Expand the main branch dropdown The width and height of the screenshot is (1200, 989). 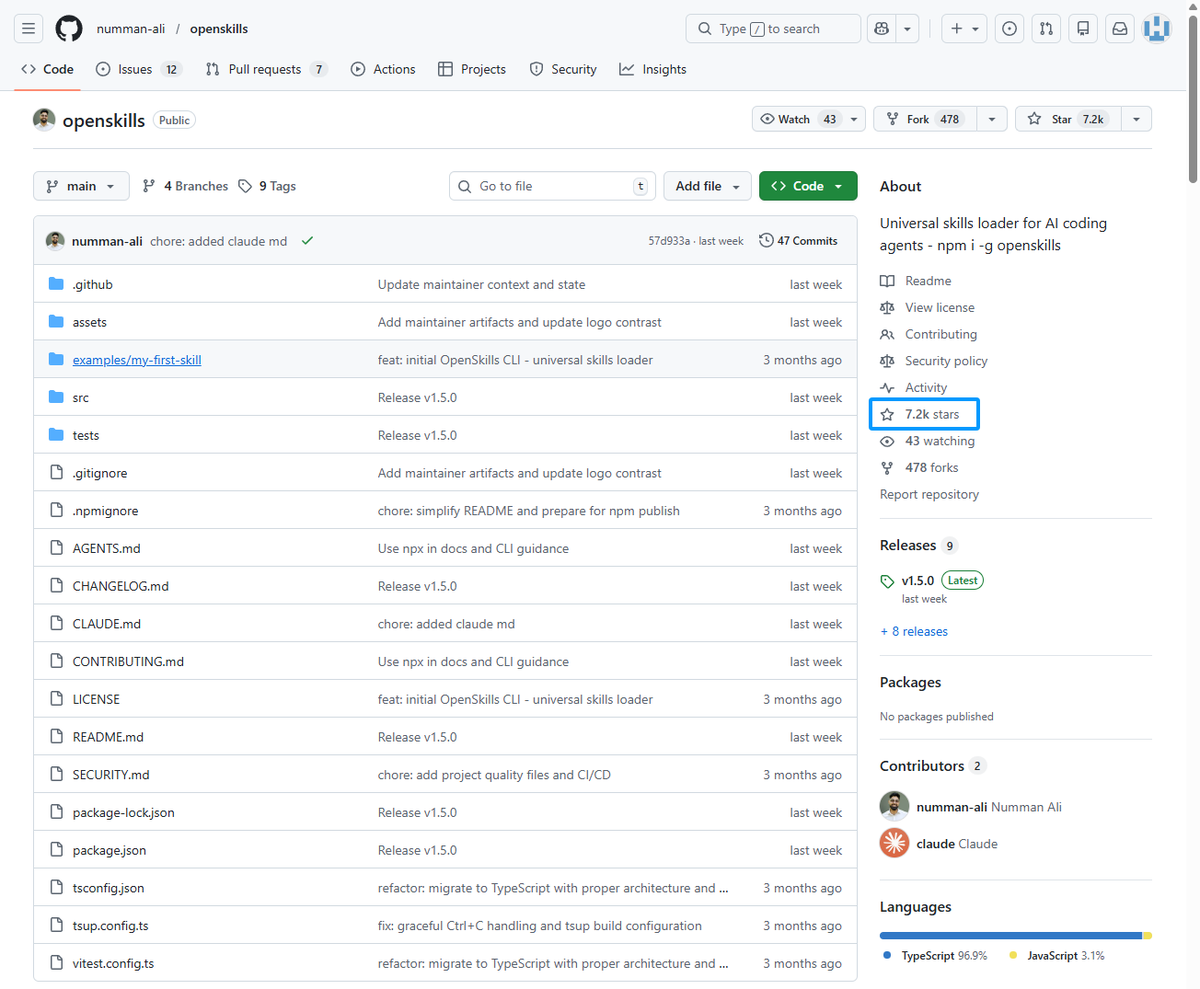point(81,186)
